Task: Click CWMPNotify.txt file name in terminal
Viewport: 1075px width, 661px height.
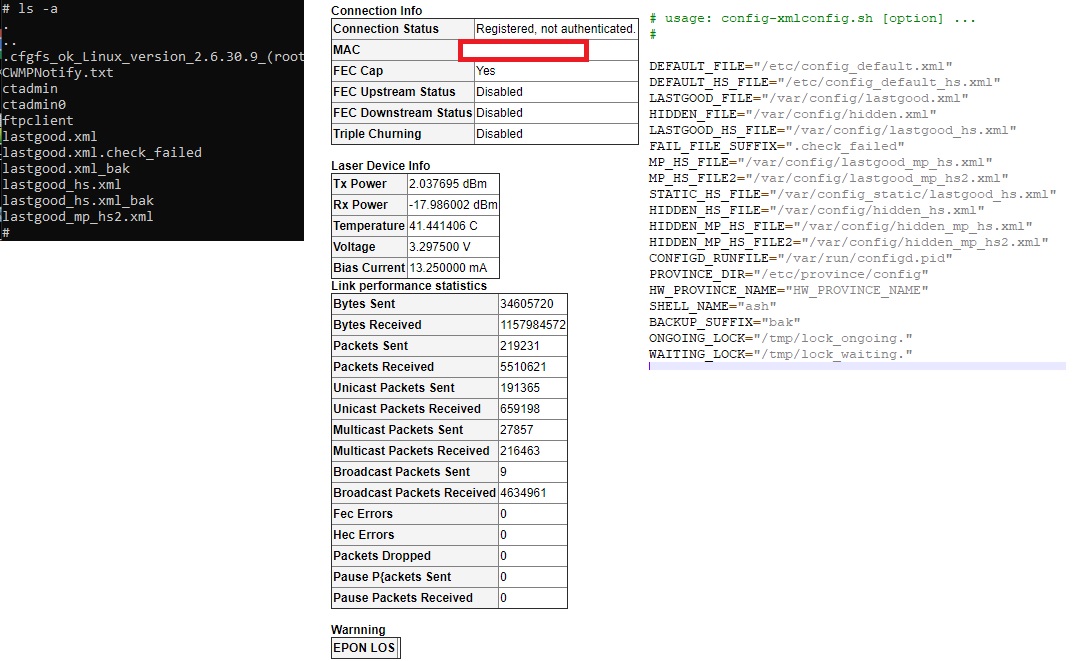Action: pos(58,73)
